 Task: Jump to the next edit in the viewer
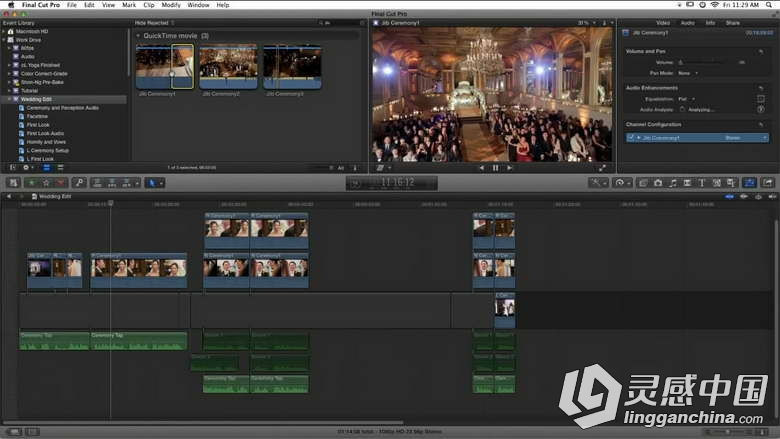click(x=509, y=168)
